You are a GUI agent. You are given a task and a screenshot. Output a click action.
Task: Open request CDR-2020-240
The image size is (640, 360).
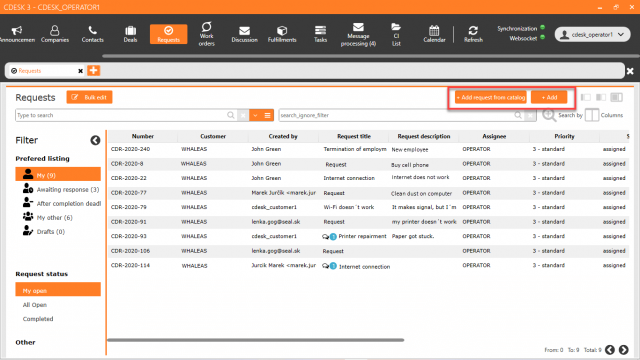pyautogui.click(x=369, y=149)
